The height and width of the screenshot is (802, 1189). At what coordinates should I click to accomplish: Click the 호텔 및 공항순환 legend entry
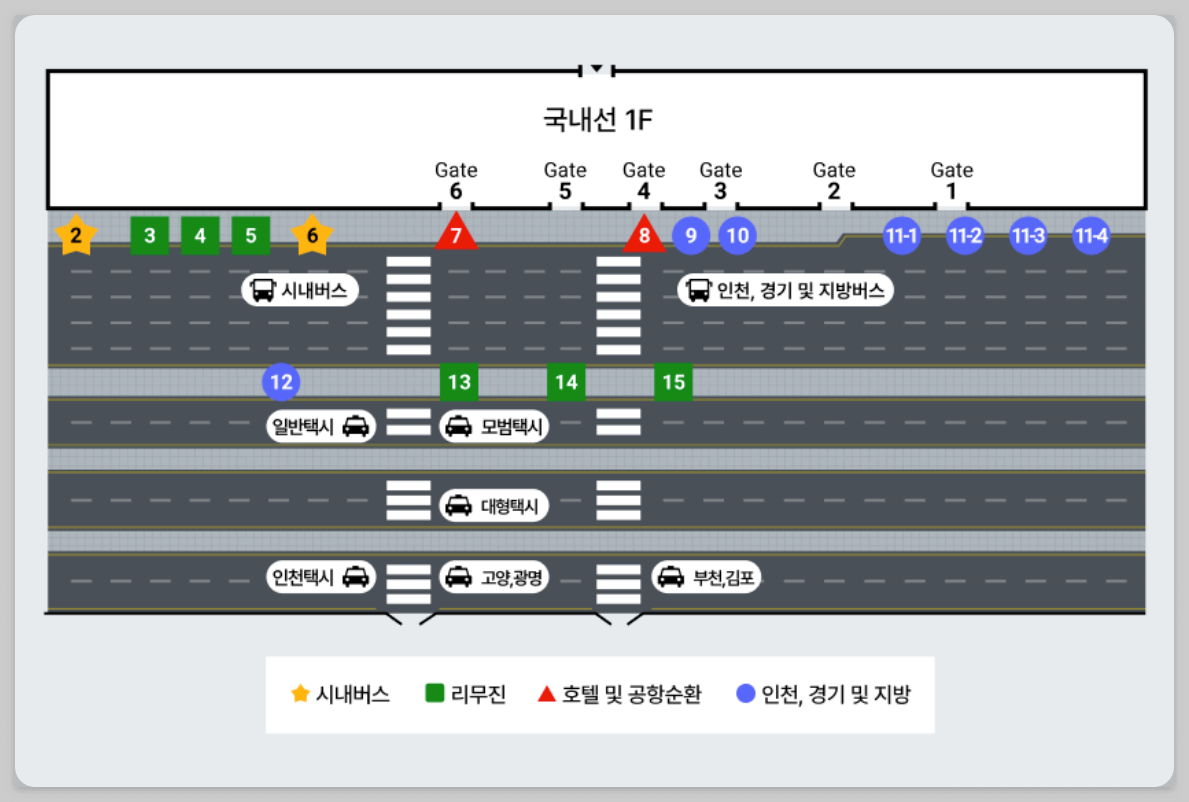(620, 694)
